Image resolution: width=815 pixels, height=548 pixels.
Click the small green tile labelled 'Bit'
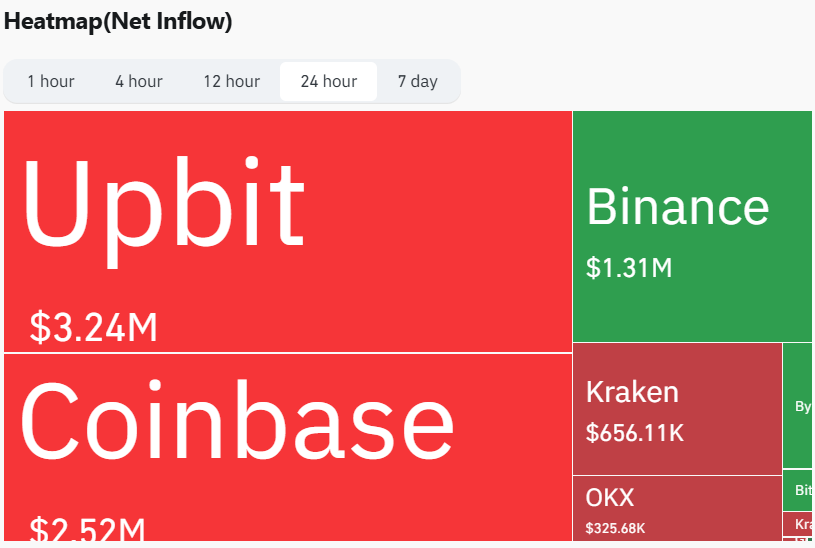pyautogui.click(x=797, y=490)
